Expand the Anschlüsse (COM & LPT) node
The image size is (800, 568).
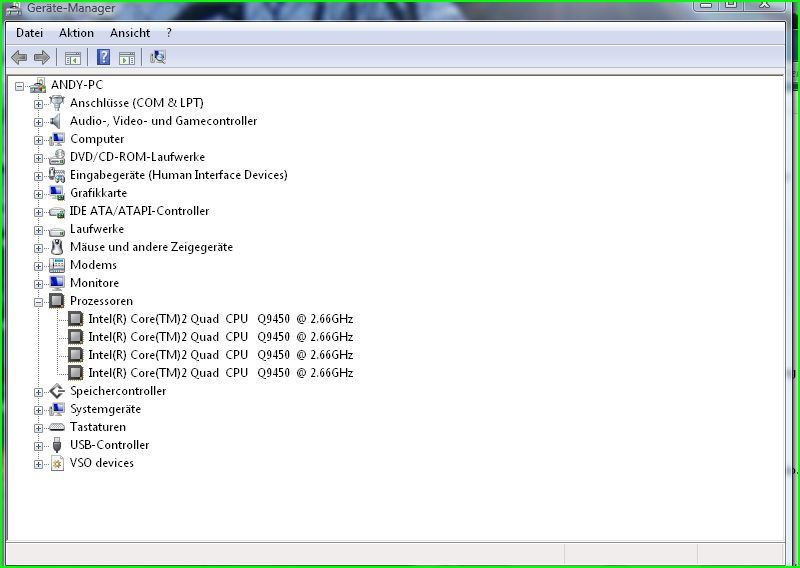38,104
